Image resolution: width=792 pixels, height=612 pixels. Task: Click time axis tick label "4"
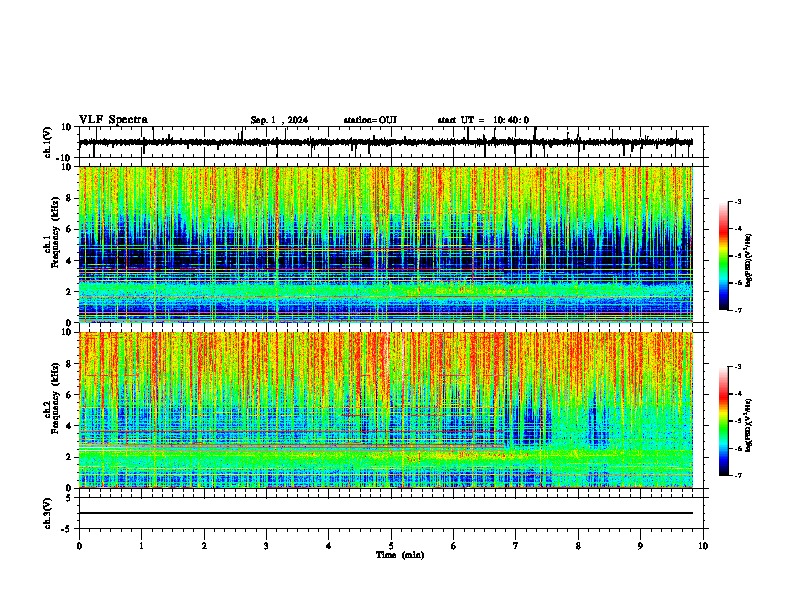[x=329, y=546]
